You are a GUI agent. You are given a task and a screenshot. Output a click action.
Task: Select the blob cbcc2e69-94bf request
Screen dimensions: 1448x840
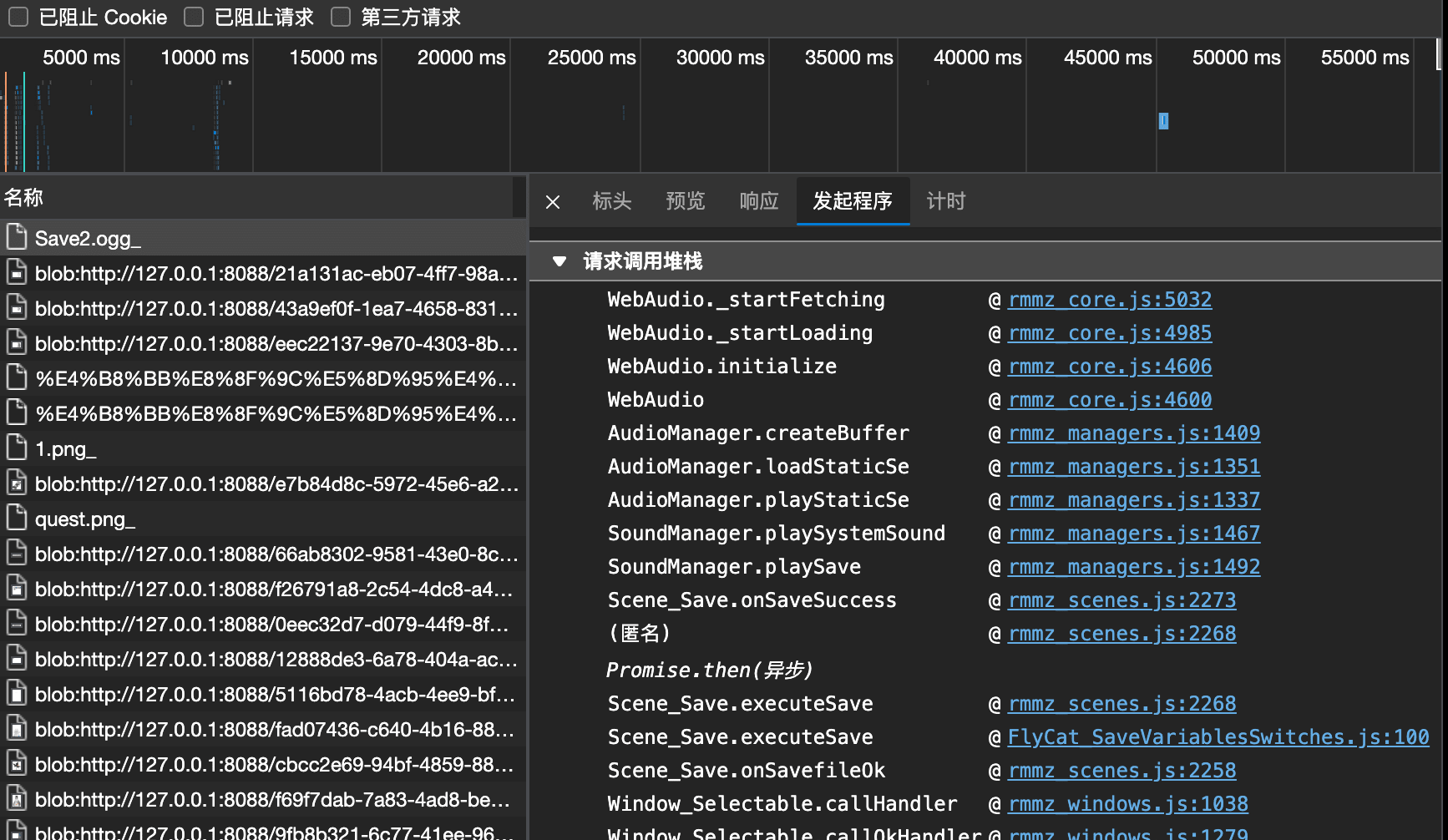pyautogui.click(x=263, y=764)
